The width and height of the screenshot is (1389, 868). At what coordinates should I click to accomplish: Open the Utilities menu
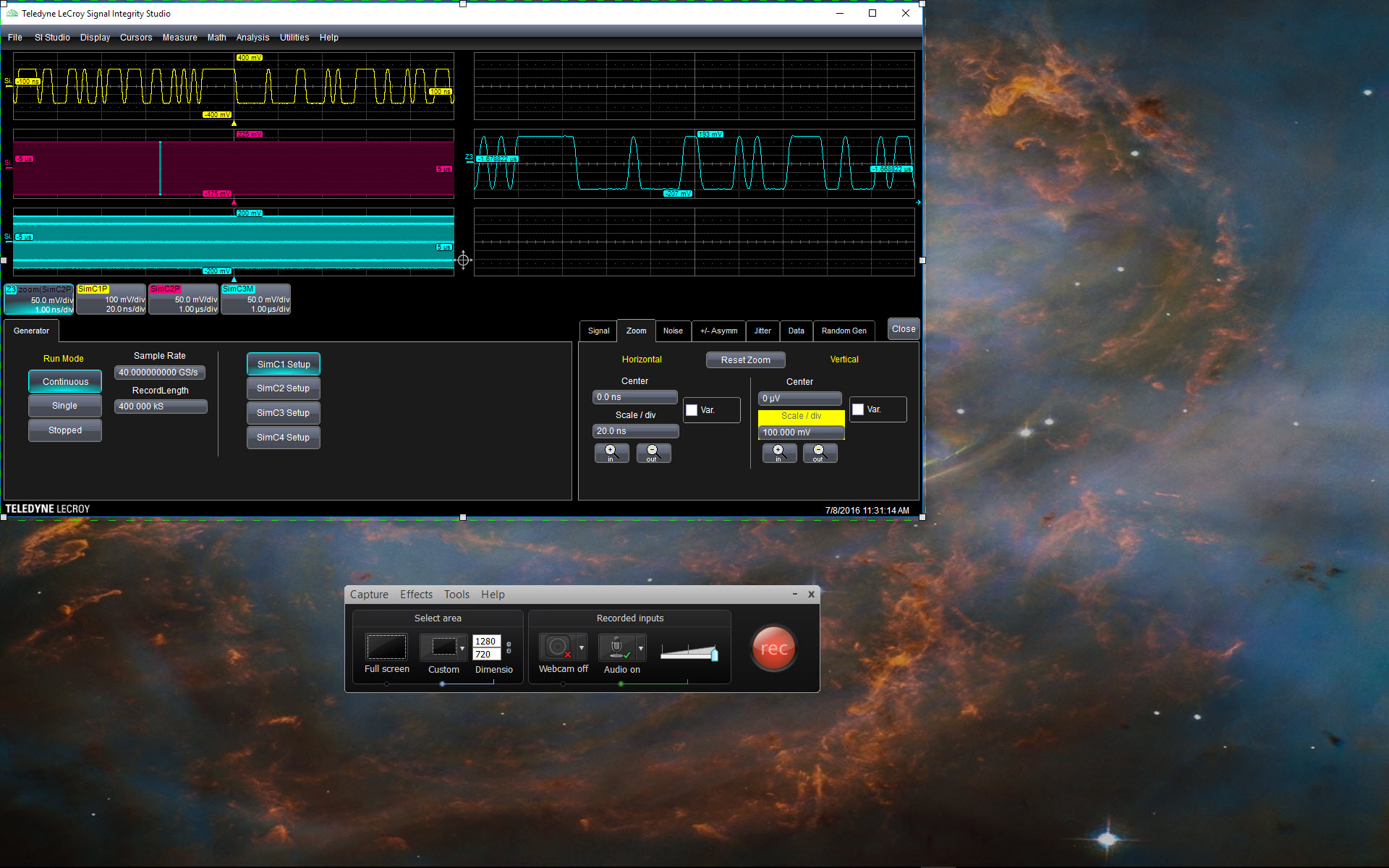[x=294, y=38]
